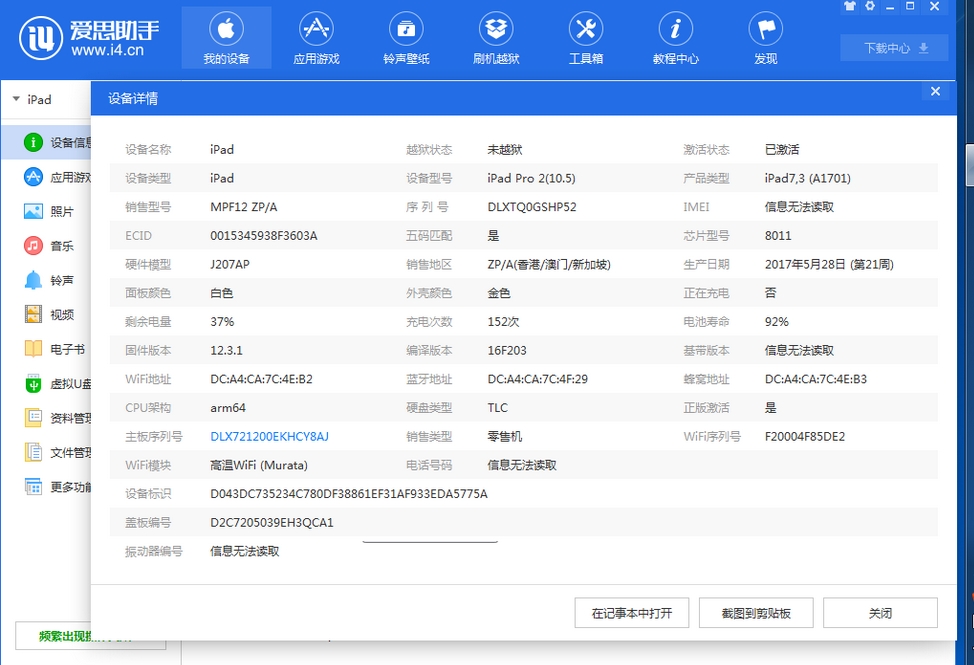Click ECID value 0015345938F3603A
This screenshot has width=974, height=665.
(x=264, y=236)
